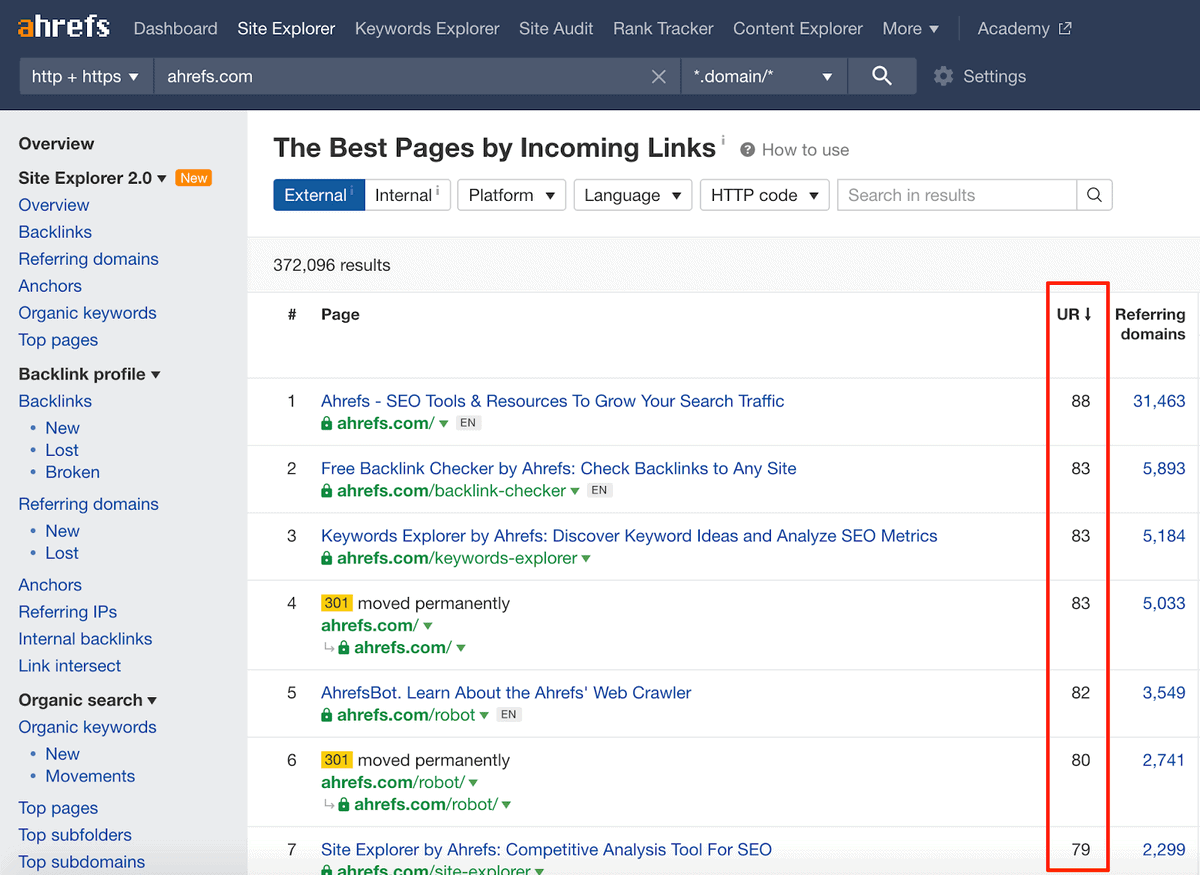This screenshot has width=1200, height=875.
Task: Open the http + https protocol dropdown
Action: coord(86,76)
